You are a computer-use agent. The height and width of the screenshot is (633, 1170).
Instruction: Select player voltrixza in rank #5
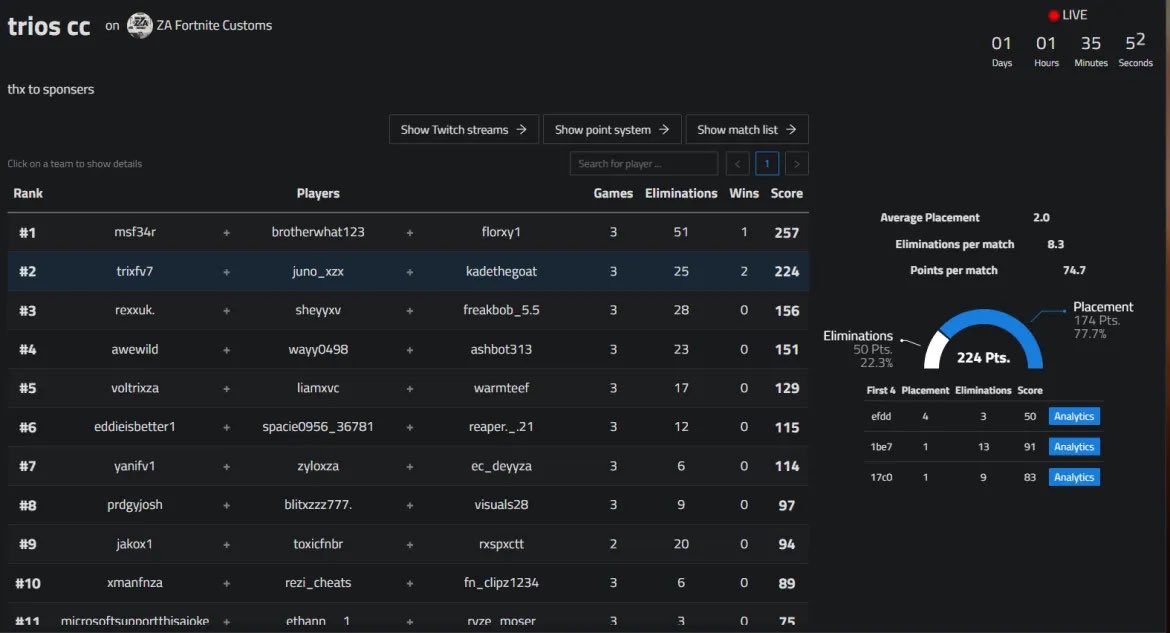click(x=135, y=387)
